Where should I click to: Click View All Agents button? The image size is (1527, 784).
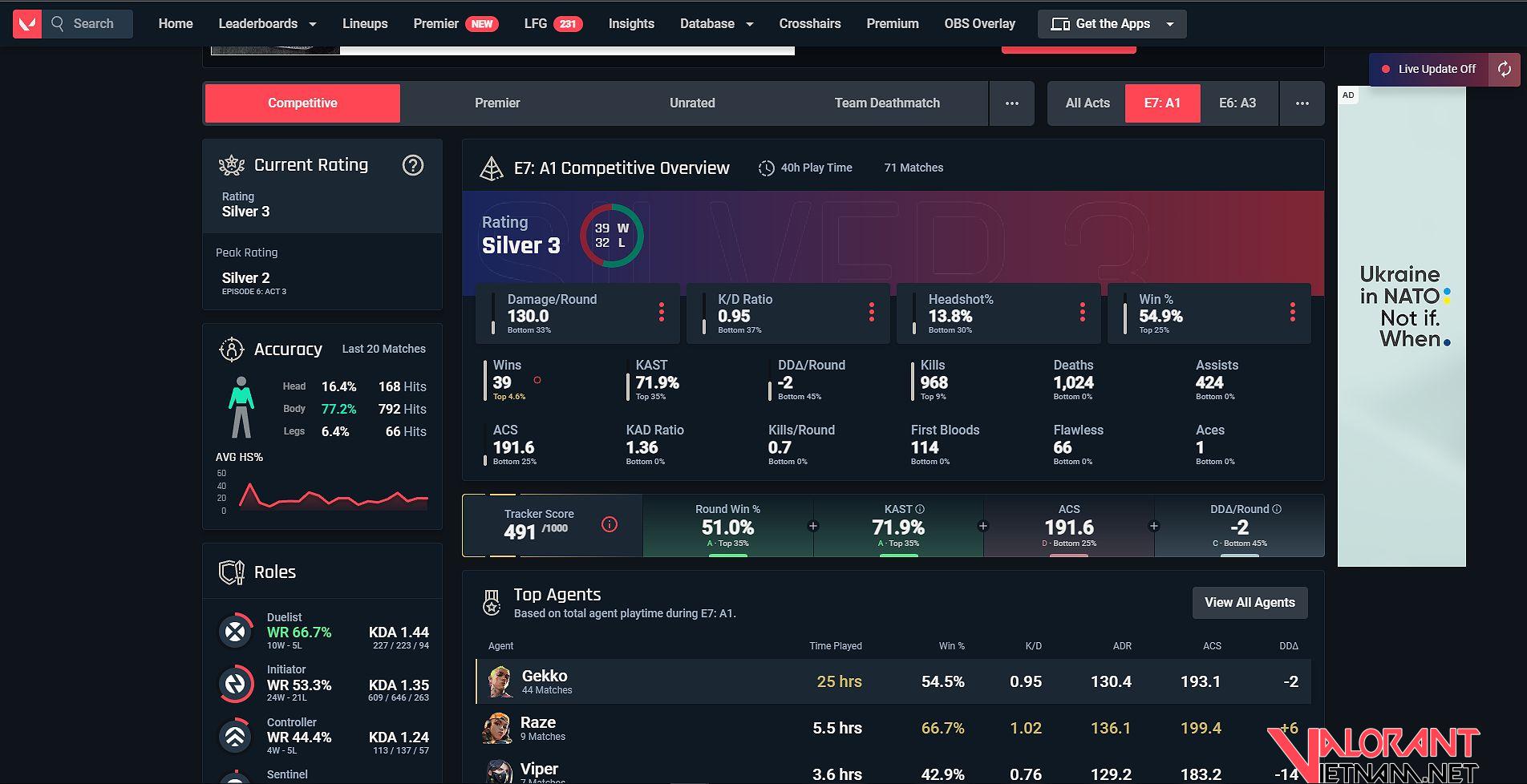click(1250, 603)
